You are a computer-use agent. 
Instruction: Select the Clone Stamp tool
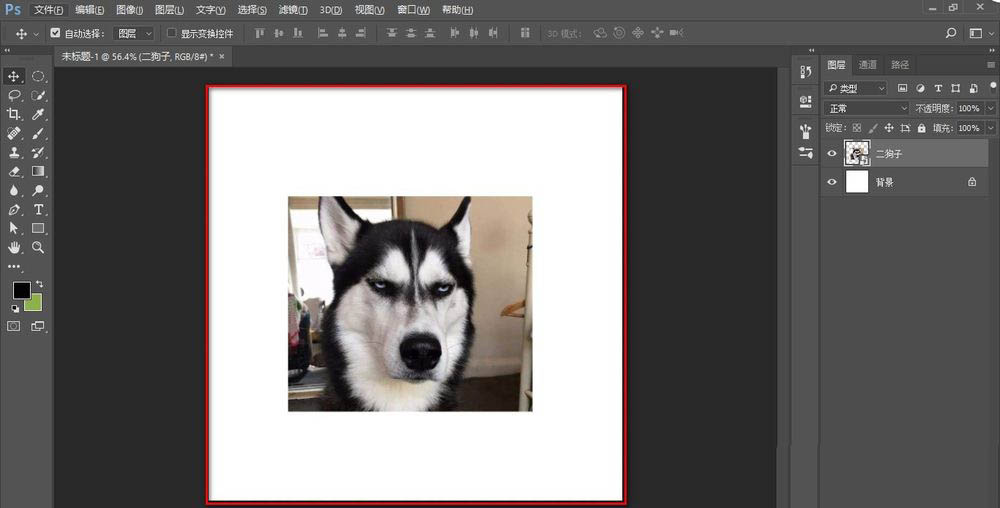click(x=13, y=152)
